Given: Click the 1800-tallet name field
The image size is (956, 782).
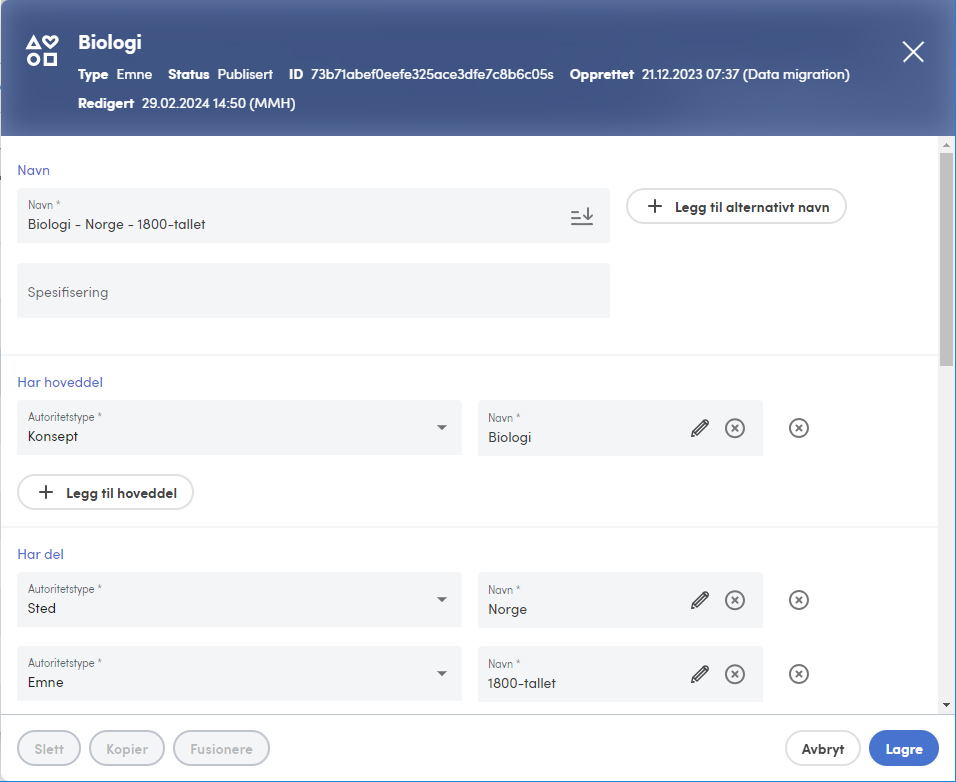Looking at the screenshot, I should tap(620, 674).
